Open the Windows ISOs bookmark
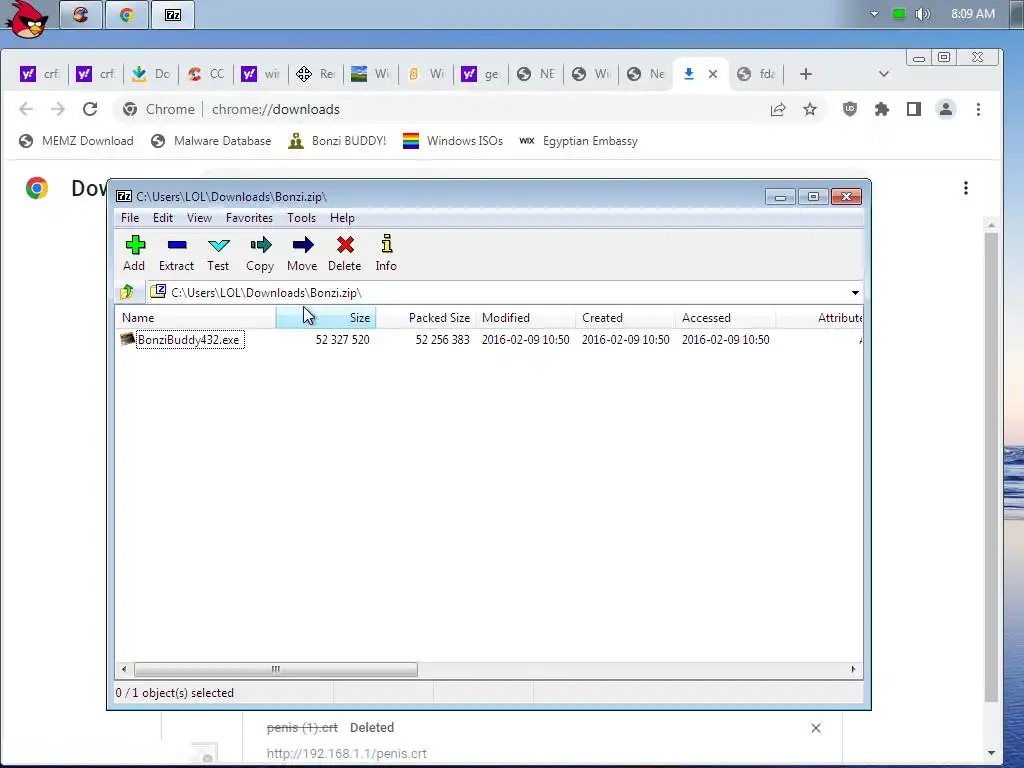This screenshot has width=1024, height=768. pos(453,141)
